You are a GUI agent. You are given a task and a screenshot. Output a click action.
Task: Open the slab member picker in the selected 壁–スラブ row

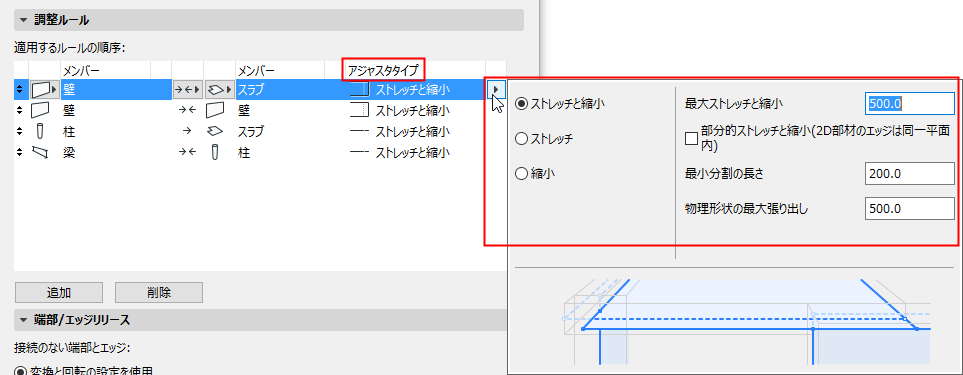pyautogui.click(x=220, y=90)
